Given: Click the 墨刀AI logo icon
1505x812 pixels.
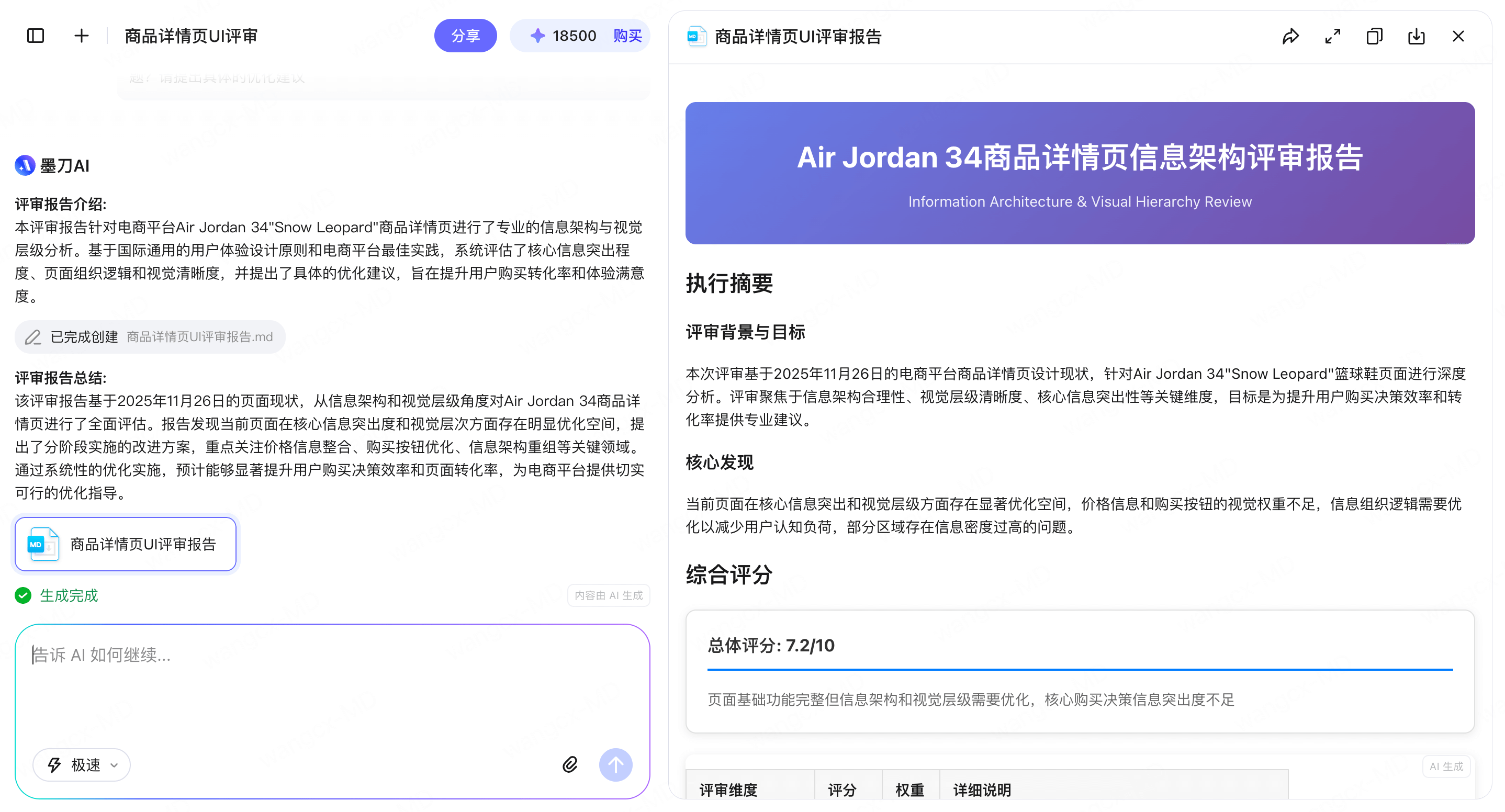Looking at the screenshot, I should click(x=24, y=165).
